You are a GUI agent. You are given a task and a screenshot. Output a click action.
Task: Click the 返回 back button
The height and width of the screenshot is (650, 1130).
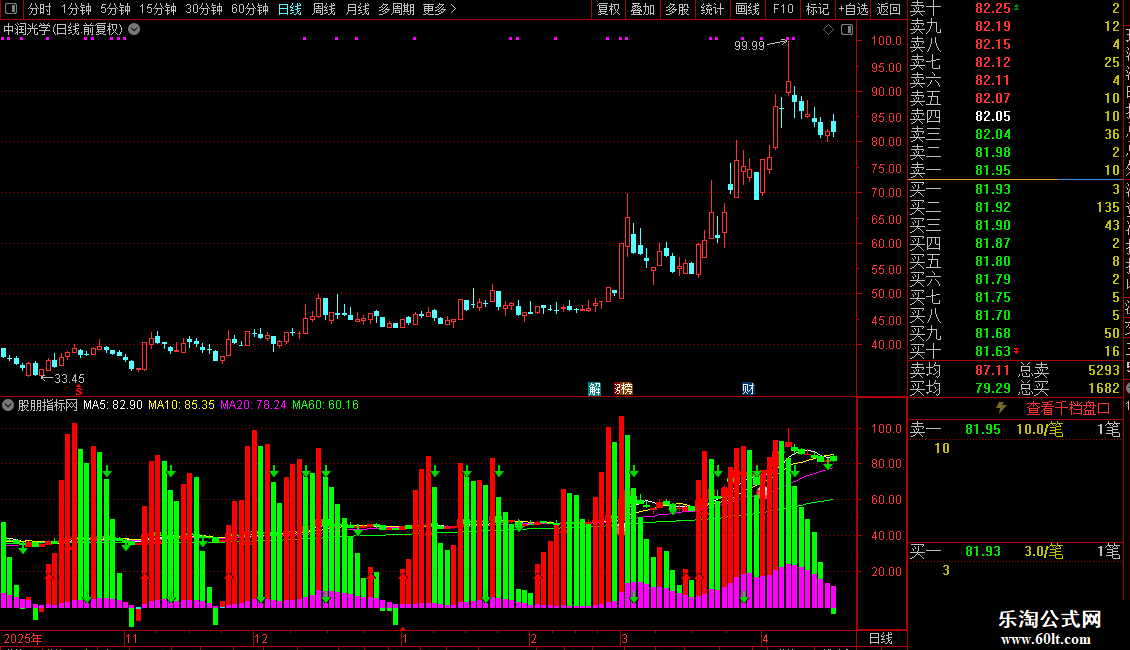pos(889,9)
